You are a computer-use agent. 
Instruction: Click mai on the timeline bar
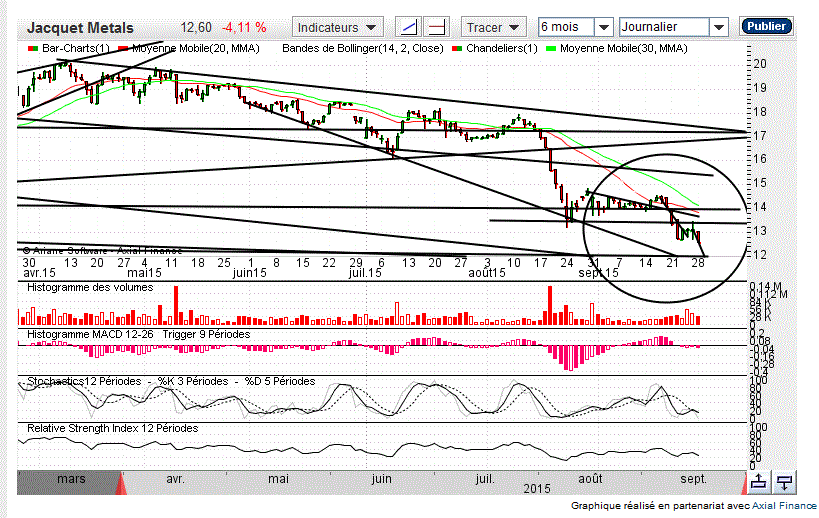[278, 479]
